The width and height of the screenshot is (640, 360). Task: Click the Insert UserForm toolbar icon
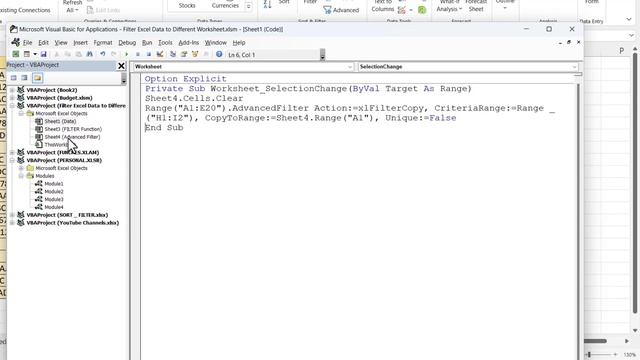point(27,54)
